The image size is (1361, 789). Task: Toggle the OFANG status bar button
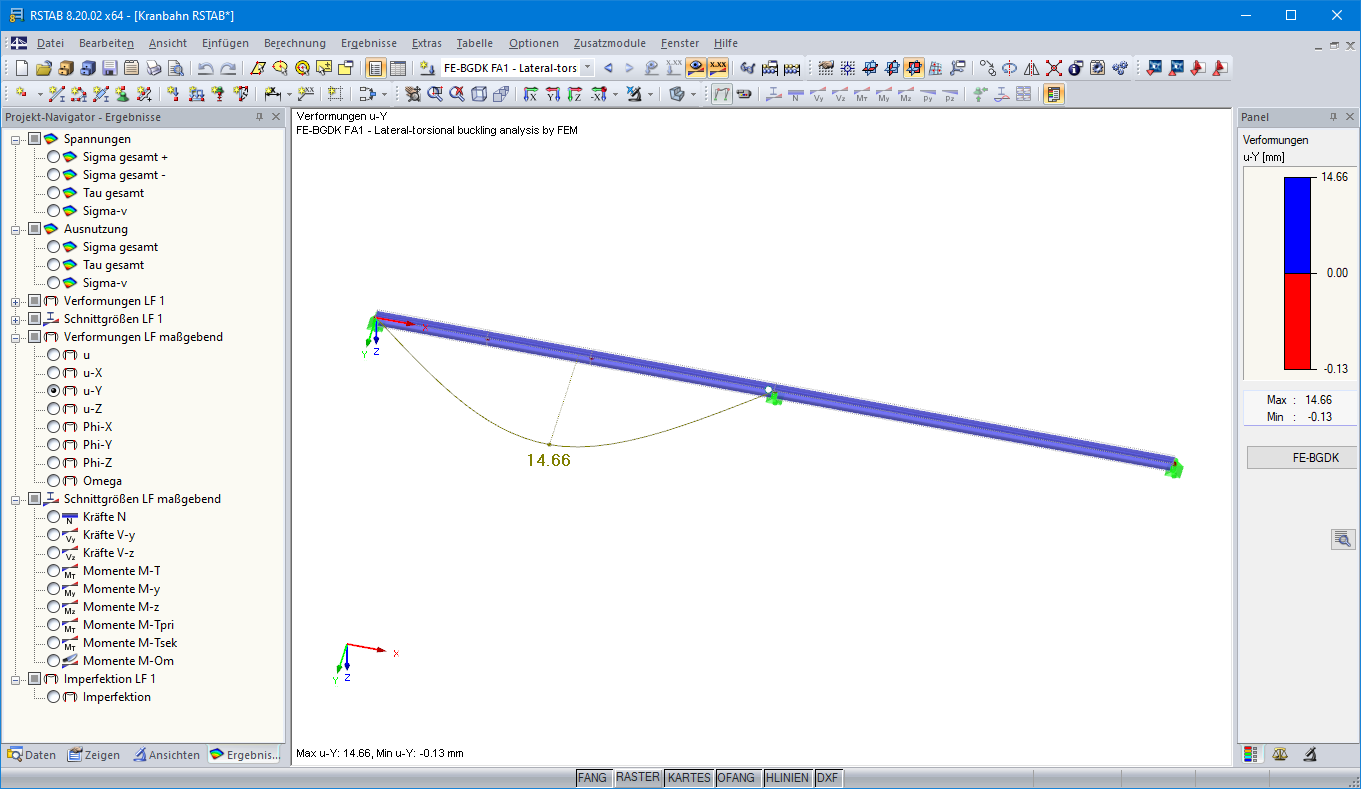click(738, 778)
